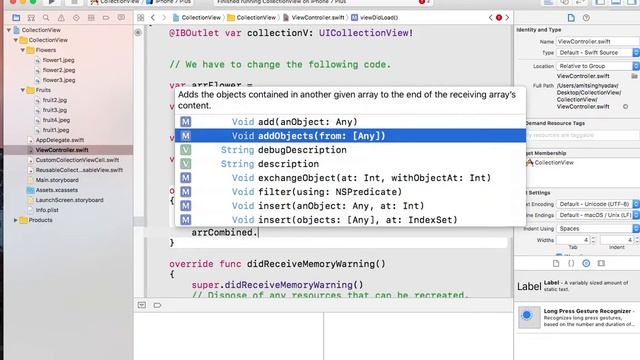Open the Project navigator folder icon
This screenshot has height=360, width=640.
point(16,18)
